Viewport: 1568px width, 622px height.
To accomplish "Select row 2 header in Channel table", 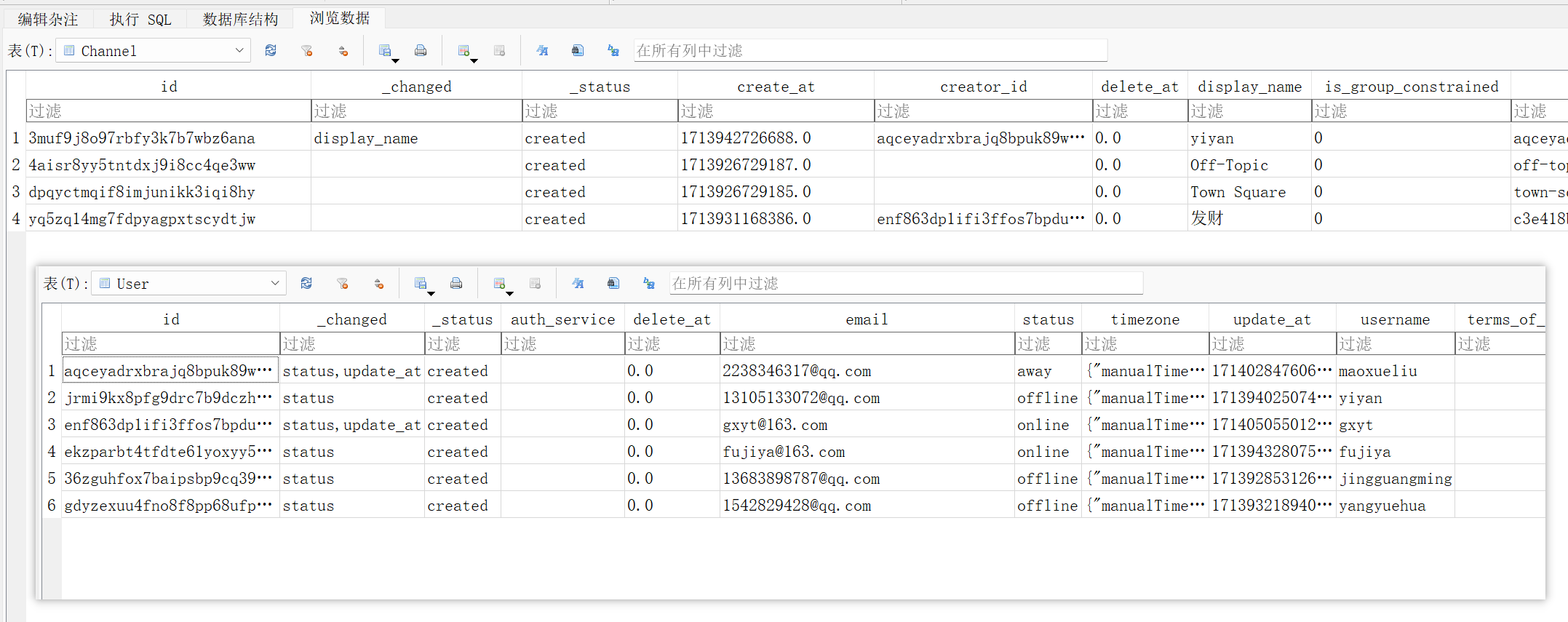I will 16,165.
